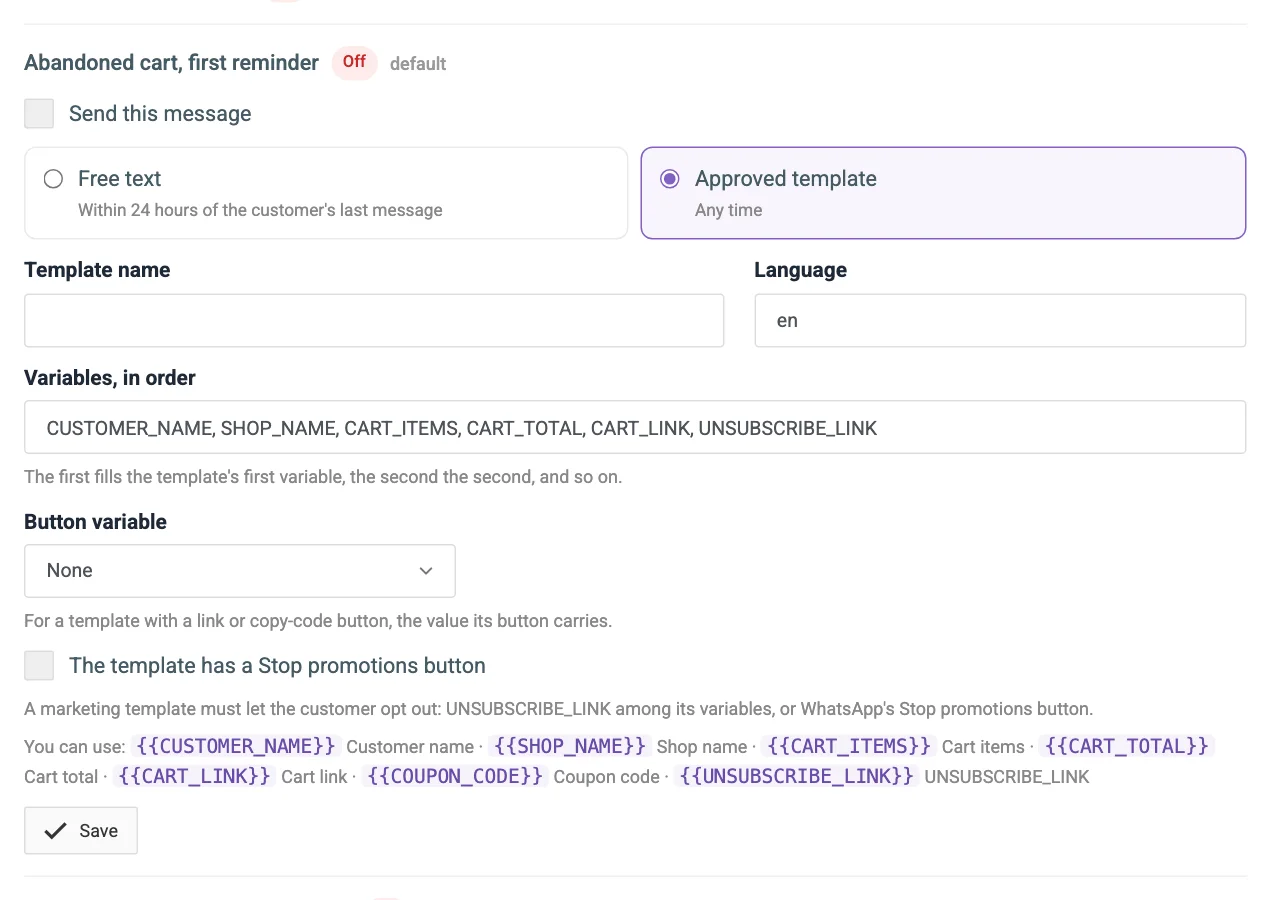Click the Template name input field
The image size is (1269, 900).
pos(374,320)
